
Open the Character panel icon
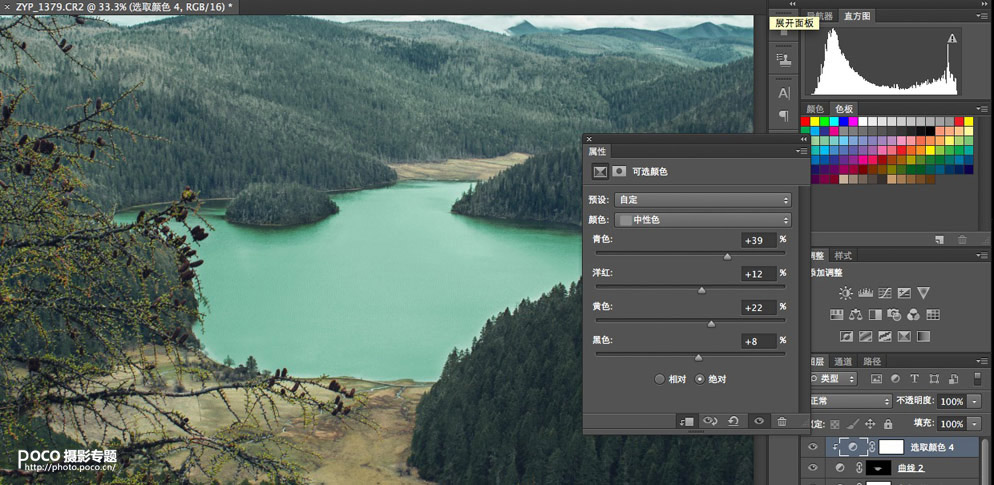pos(784,93)
